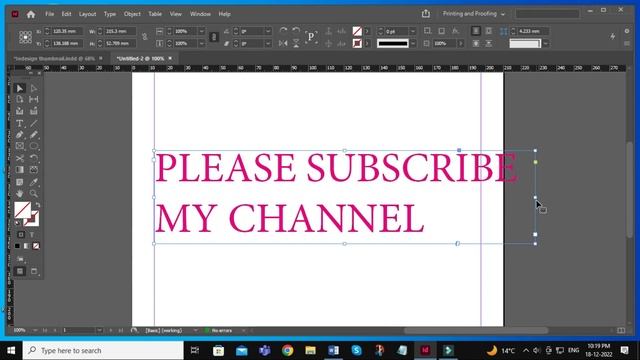Choose the Rectangle Frame tool
This screenshot has width=640, height=360.
pos(20,146)
